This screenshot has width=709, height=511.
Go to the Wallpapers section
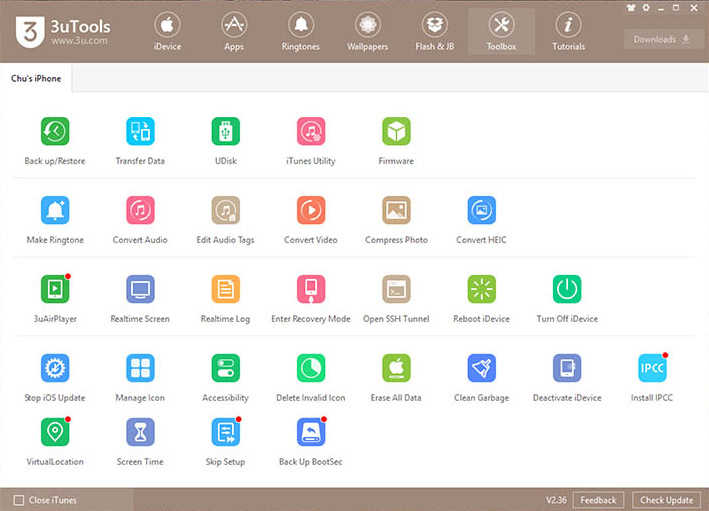coord(368,32)
